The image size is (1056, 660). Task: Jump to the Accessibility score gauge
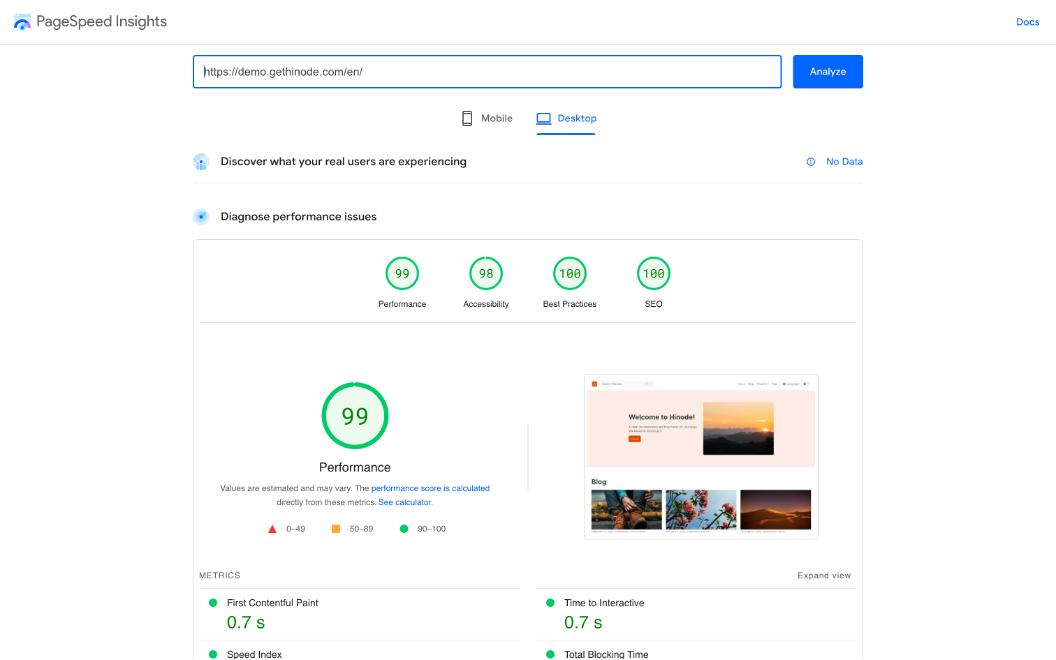(486, 274)
